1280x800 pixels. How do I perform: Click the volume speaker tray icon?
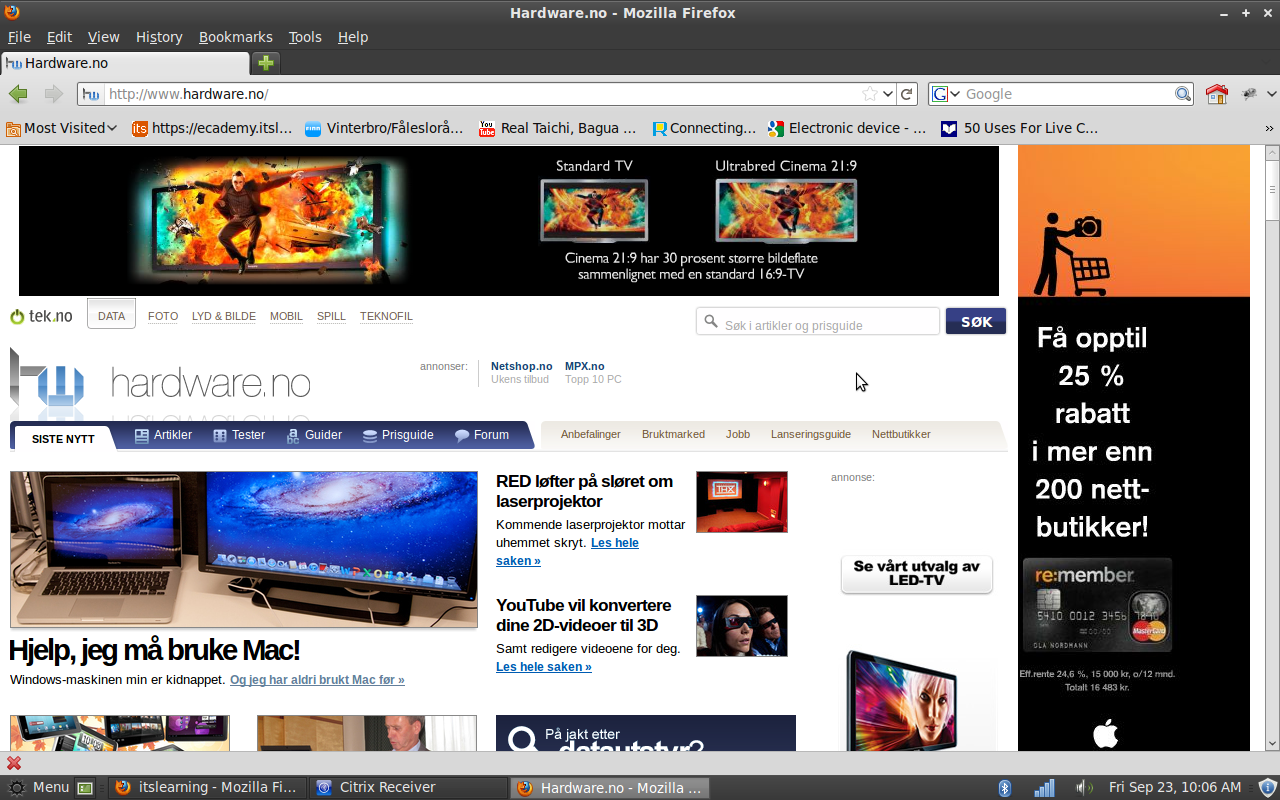(x=1084, y=788)
